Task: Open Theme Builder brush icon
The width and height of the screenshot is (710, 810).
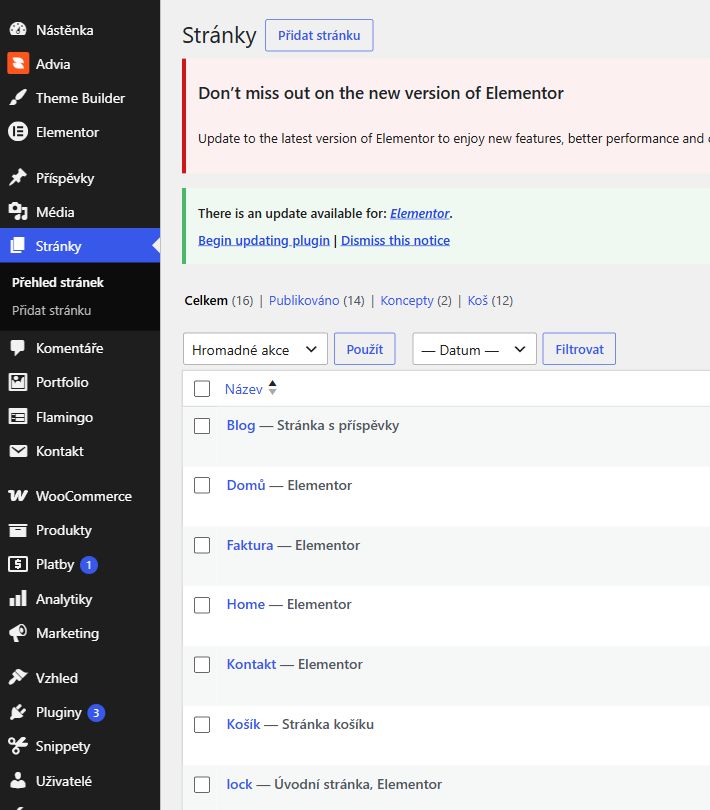Action: pyautogui.click(x=18, y=98)
